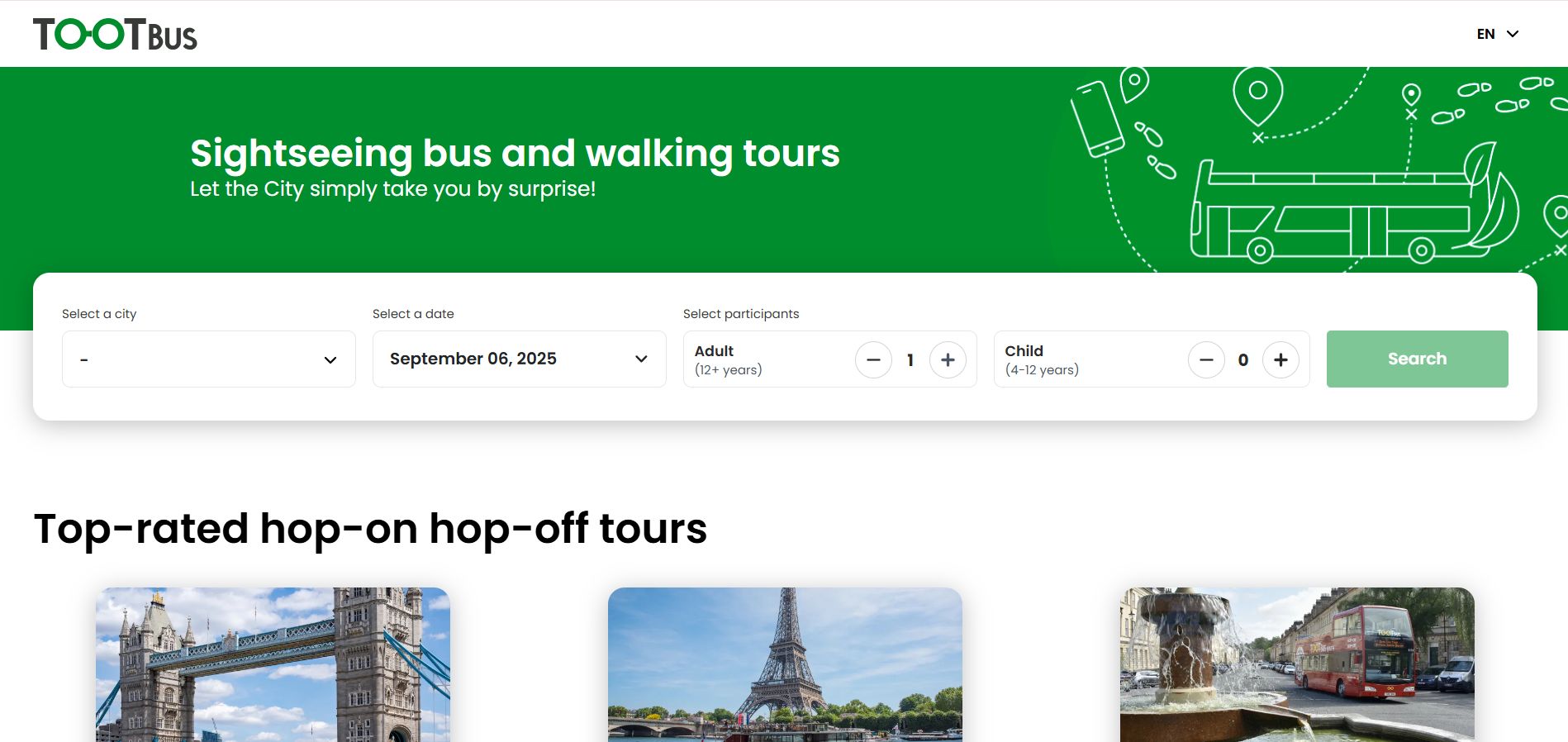1568x742 pixels.
Task: Click the Top-rated hop-on hop-off tours heading
Action: pos(370,529)
